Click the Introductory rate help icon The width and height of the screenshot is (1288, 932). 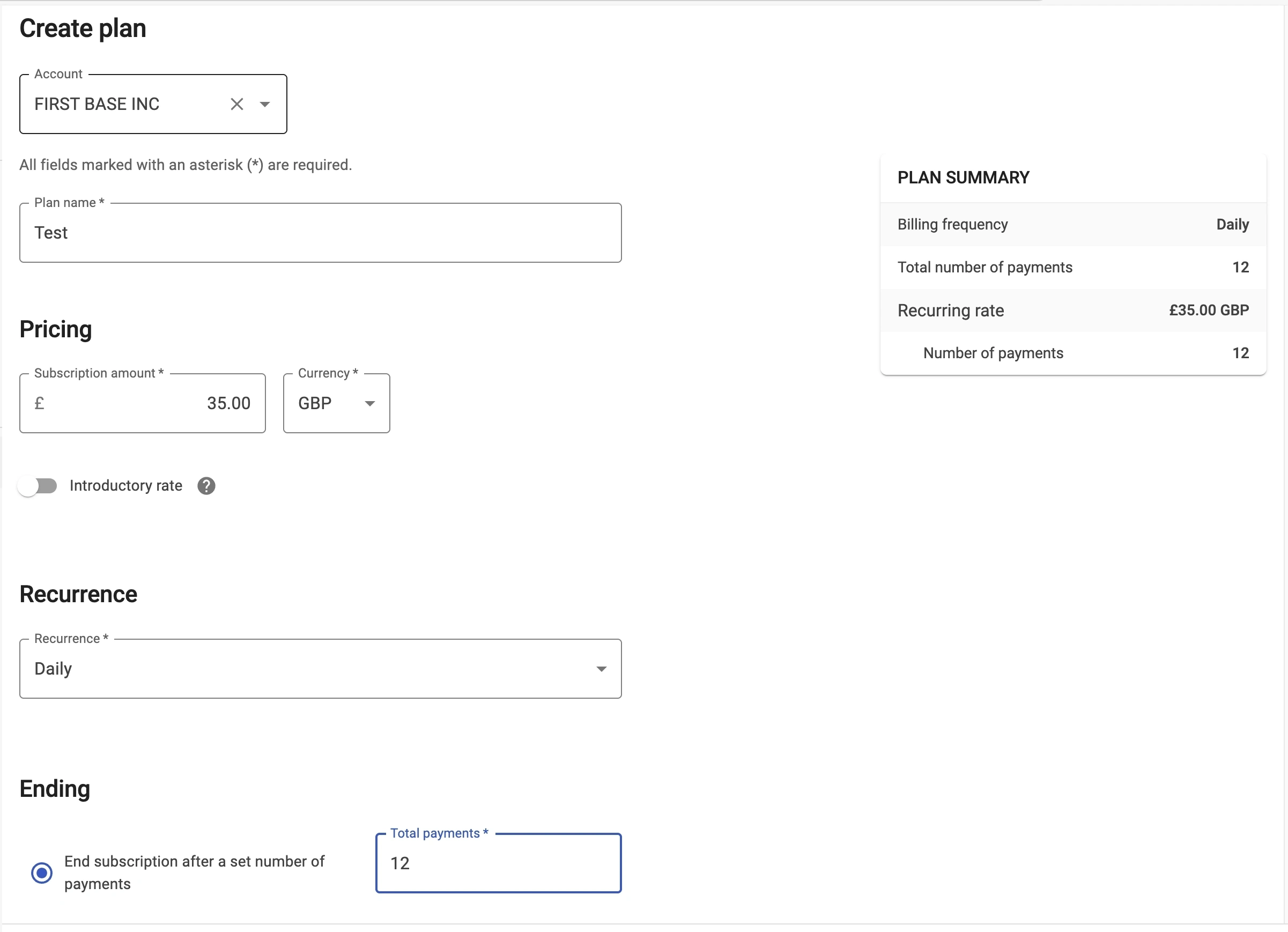[206, 486]
